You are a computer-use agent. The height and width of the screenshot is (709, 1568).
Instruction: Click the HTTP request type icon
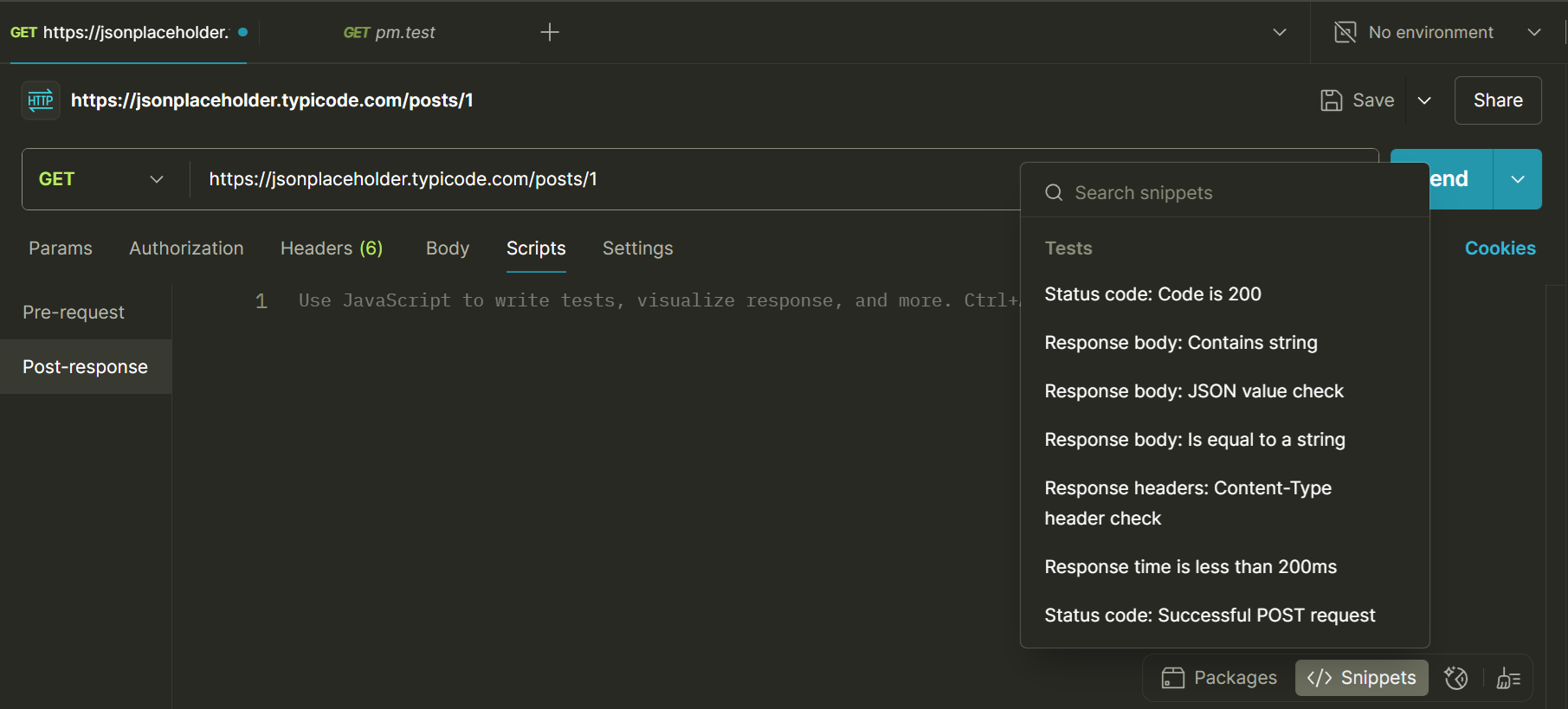[x=41, y=100]
